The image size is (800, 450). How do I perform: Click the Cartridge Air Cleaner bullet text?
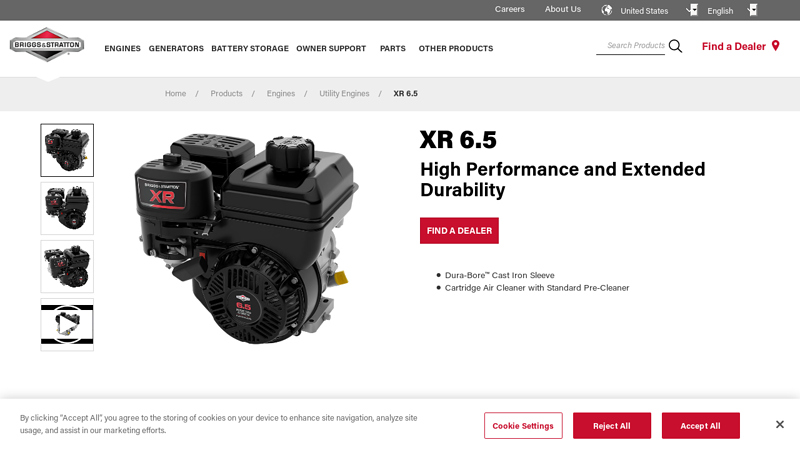[537, 288]
